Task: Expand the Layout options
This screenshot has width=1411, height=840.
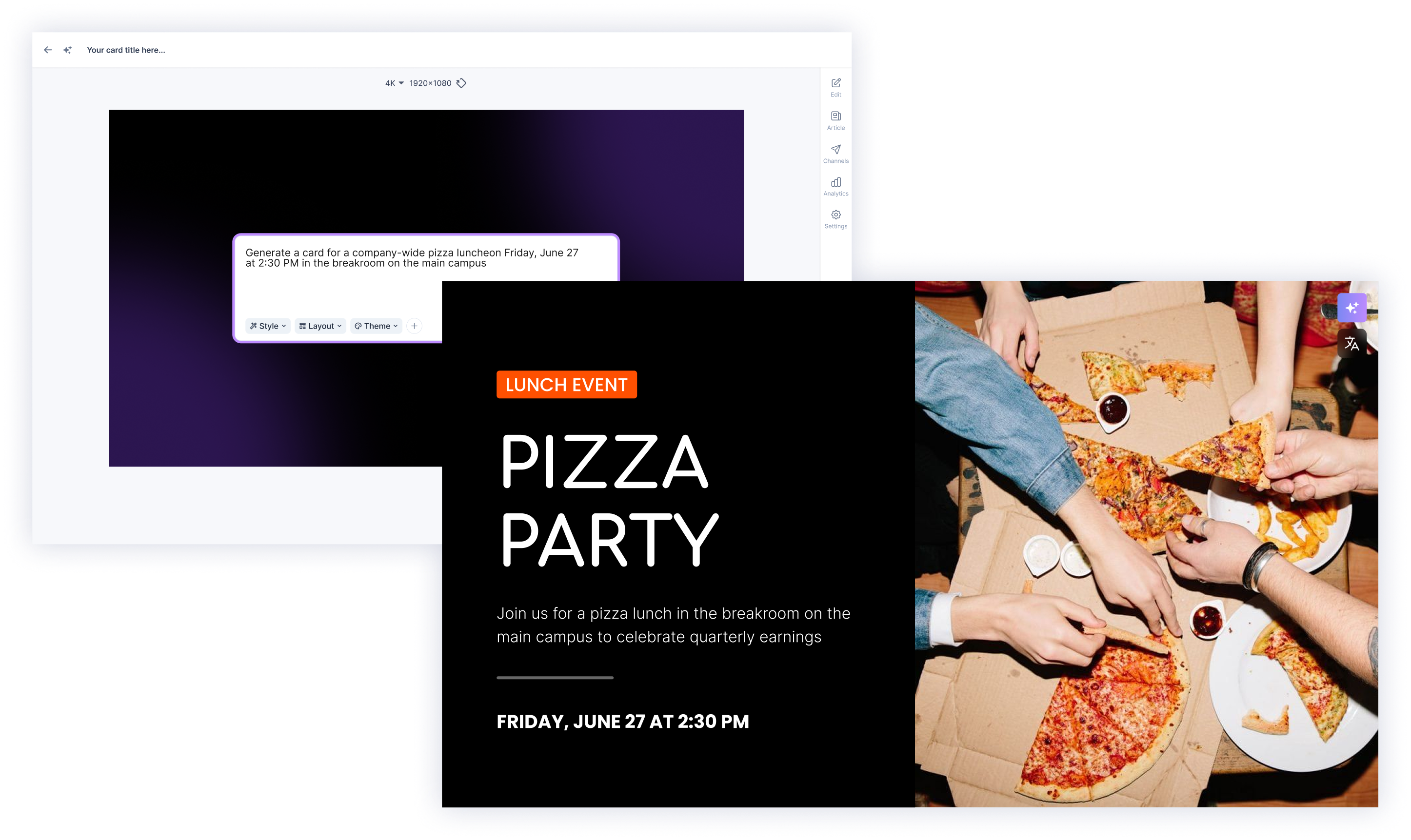Action: [x=320, y=326]
